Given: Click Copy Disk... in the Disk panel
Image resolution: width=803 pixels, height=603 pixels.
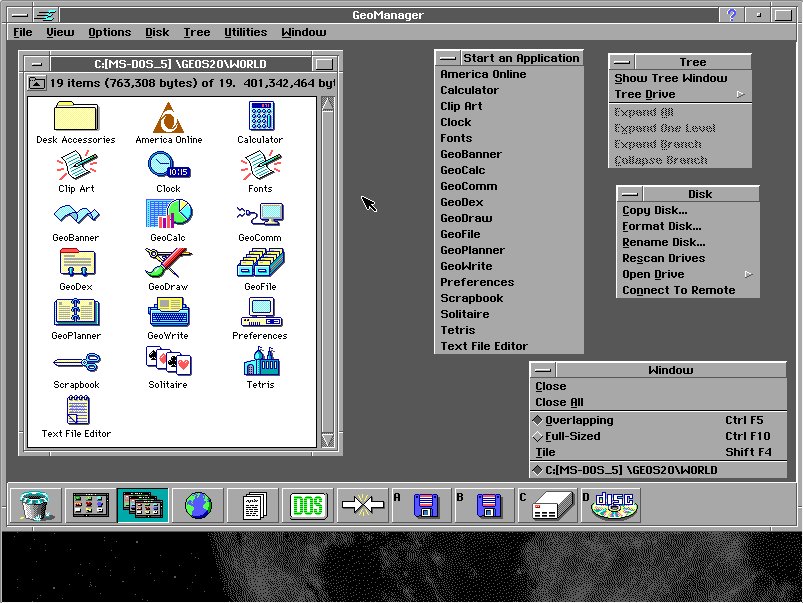Looking at the screenshot, I should pyautogui.click(x=688, y=210).
